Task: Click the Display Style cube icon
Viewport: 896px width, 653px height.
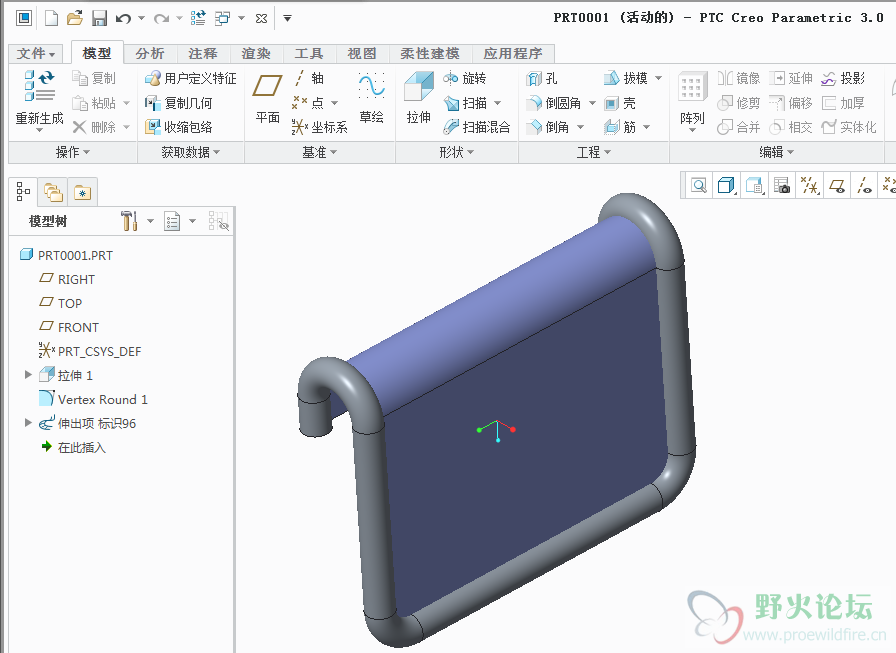Action: [x=726, y=185]
